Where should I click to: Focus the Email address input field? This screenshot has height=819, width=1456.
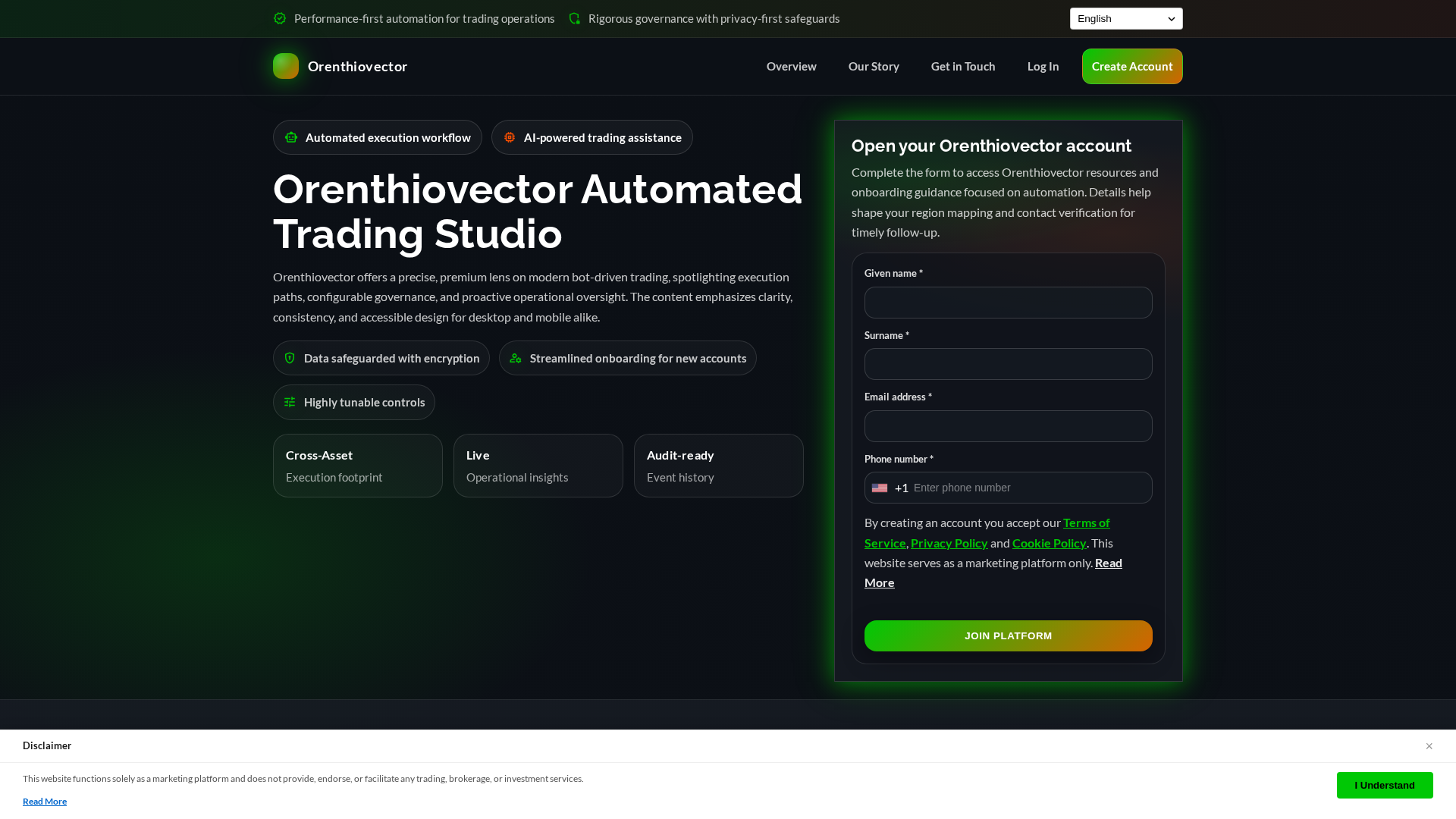click(1008, 426)
